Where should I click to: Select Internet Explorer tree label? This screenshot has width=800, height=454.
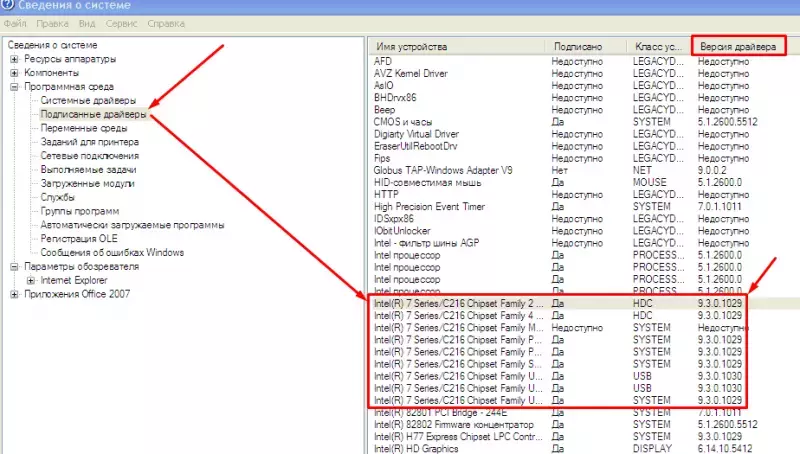pos(73,280)
